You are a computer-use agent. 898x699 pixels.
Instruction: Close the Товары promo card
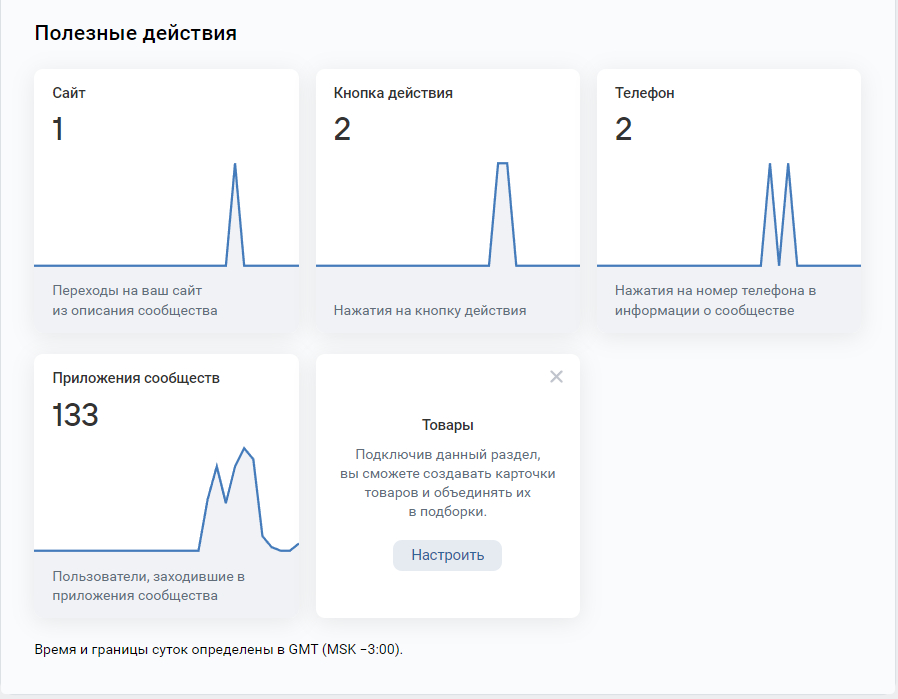(557, 377)
